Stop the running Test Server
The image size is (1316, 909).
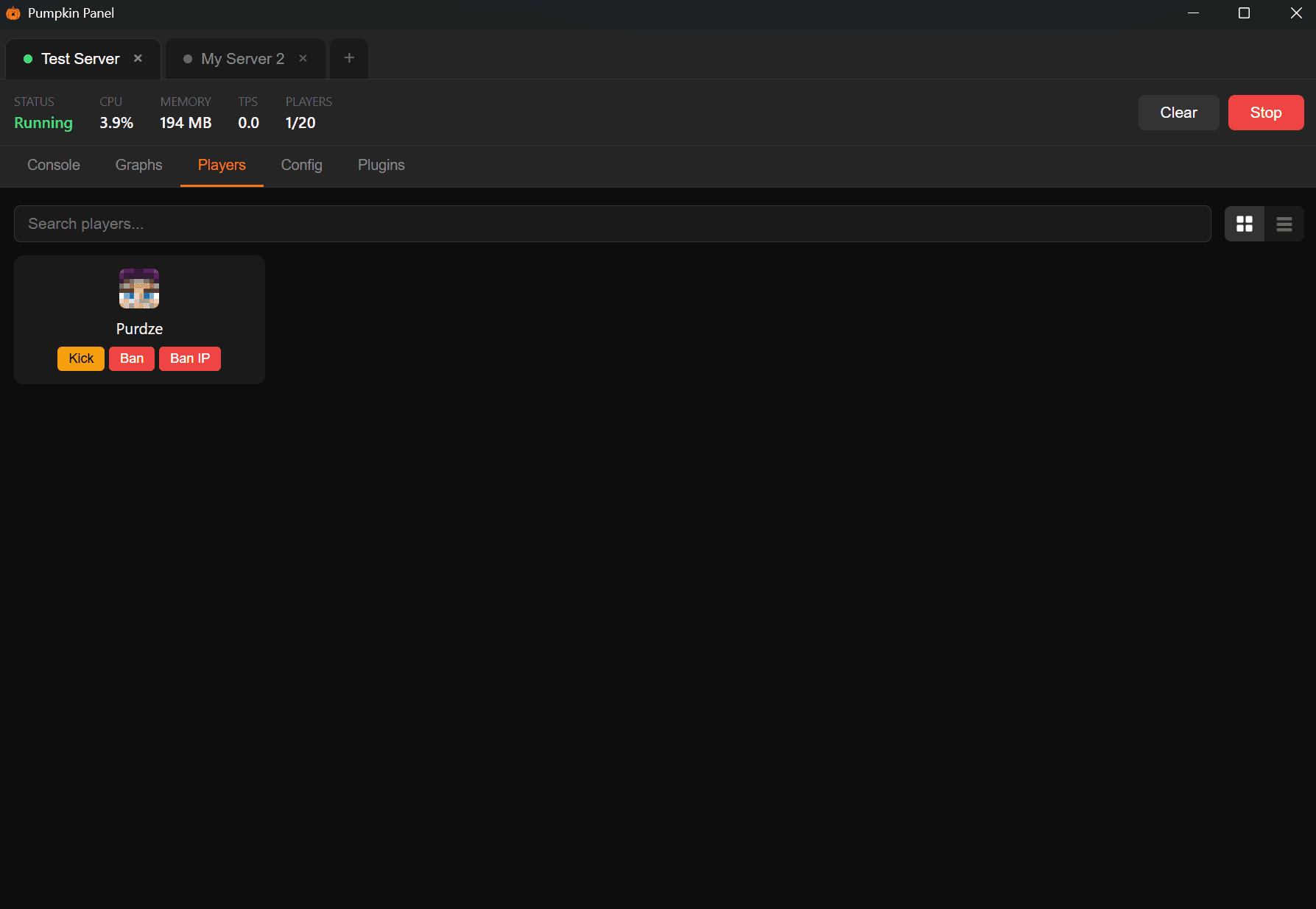(1265, 112)
